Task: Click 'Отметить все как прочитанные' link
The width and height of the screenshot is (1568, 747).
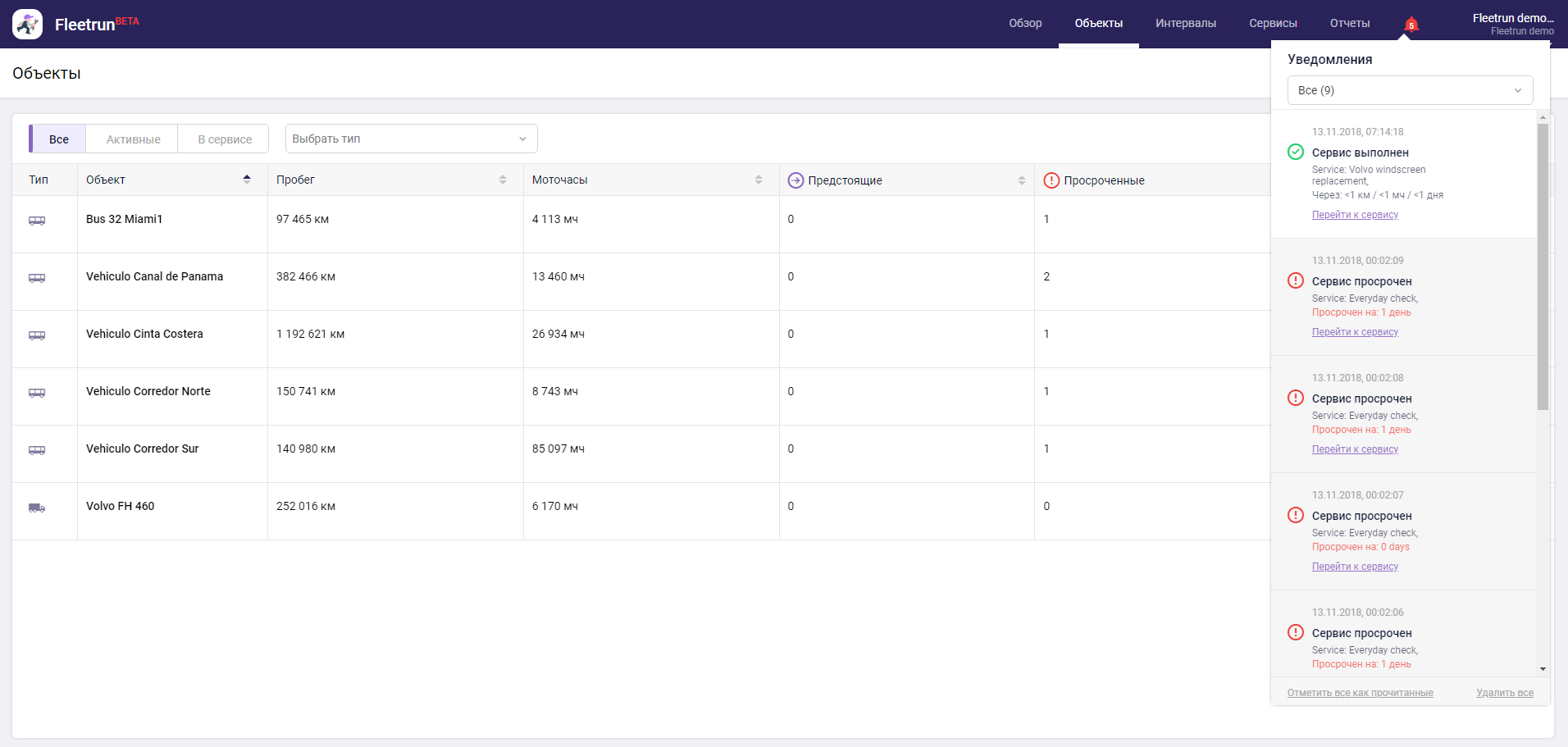Action: [x=1360, y=693]
